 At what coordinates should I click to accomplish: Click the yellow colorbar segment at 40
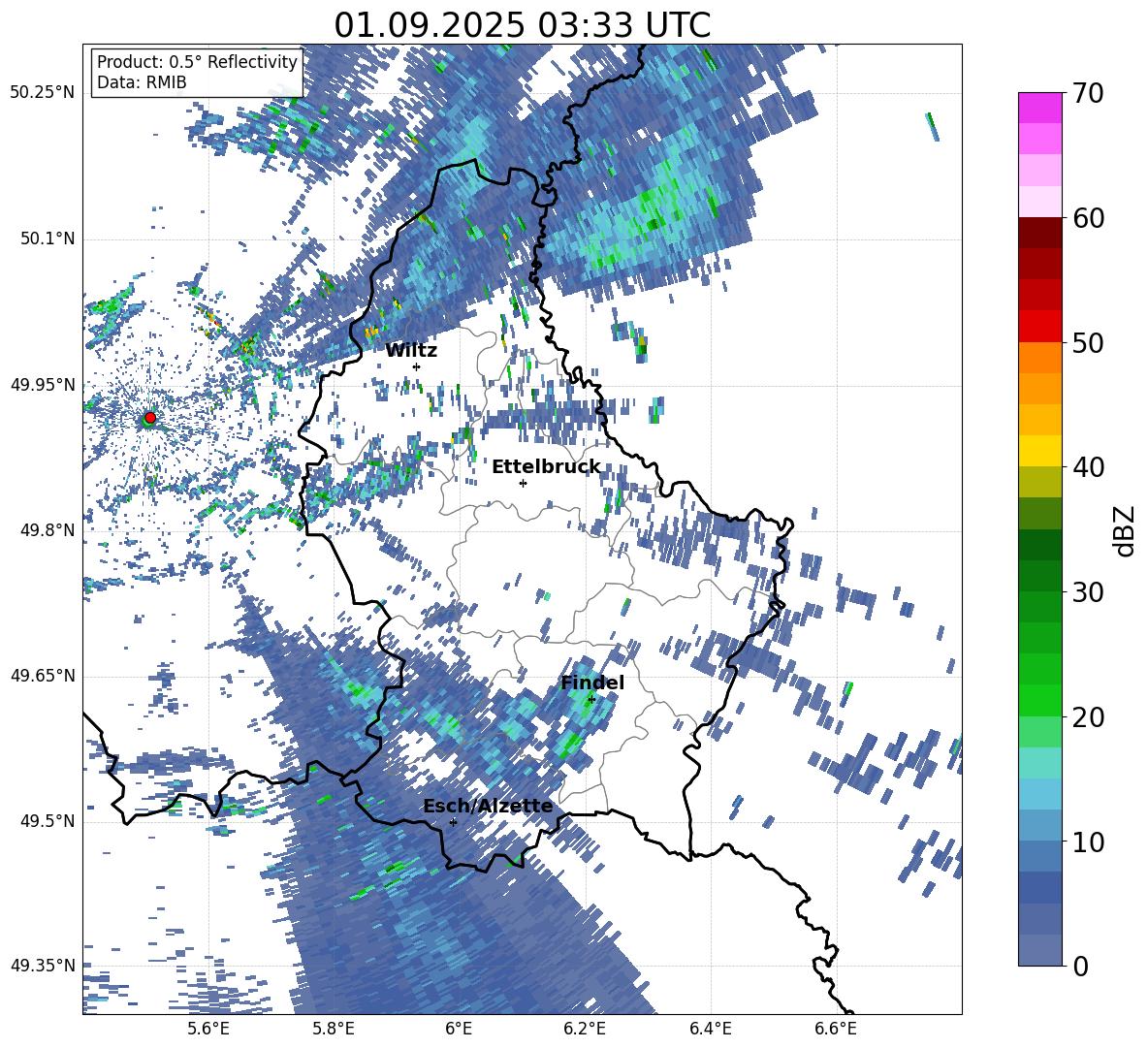pos(1039,450)
